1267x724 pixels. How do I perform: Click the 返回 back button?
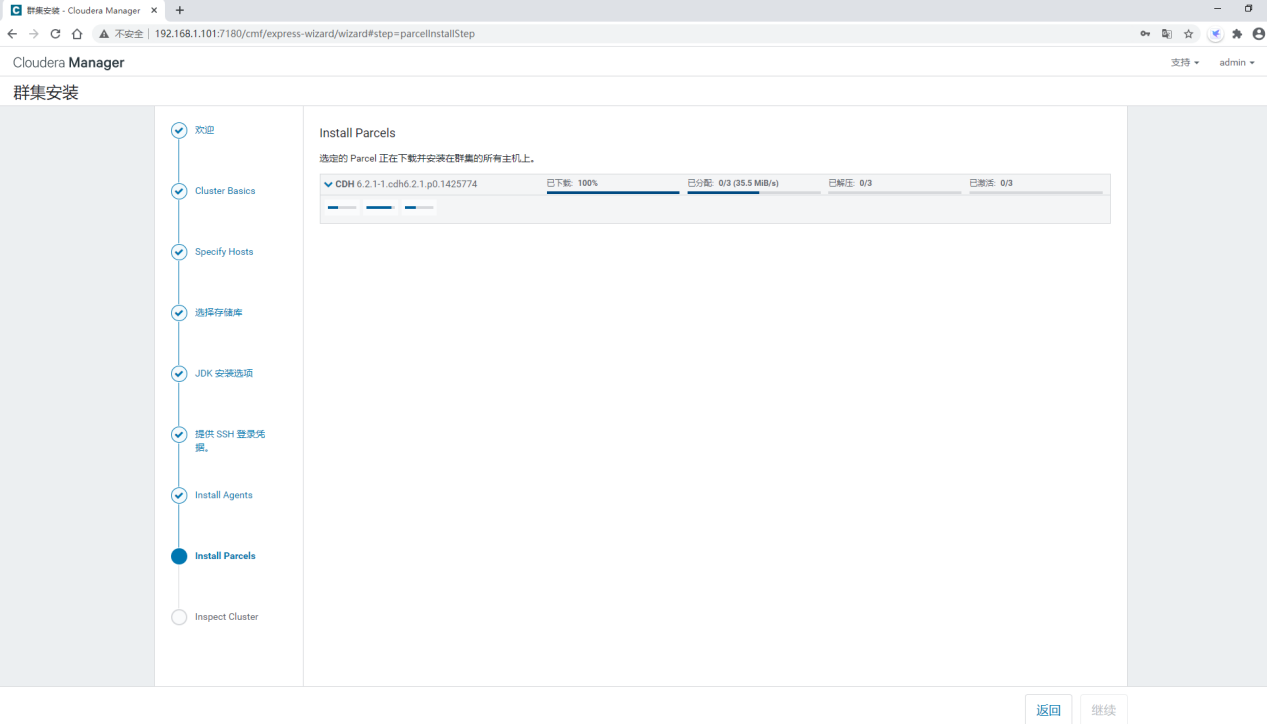pos(1049,710)
